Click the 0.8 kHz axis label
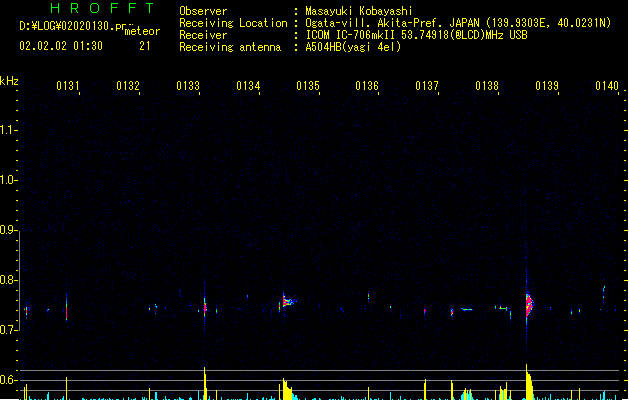Screen dimensions: 629x400 coord(8,280)
